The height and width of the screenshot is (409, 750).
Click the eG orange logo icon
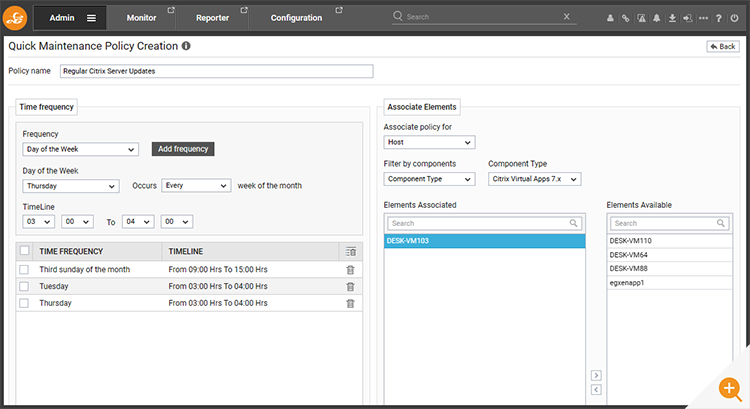[x=15, y=18]
